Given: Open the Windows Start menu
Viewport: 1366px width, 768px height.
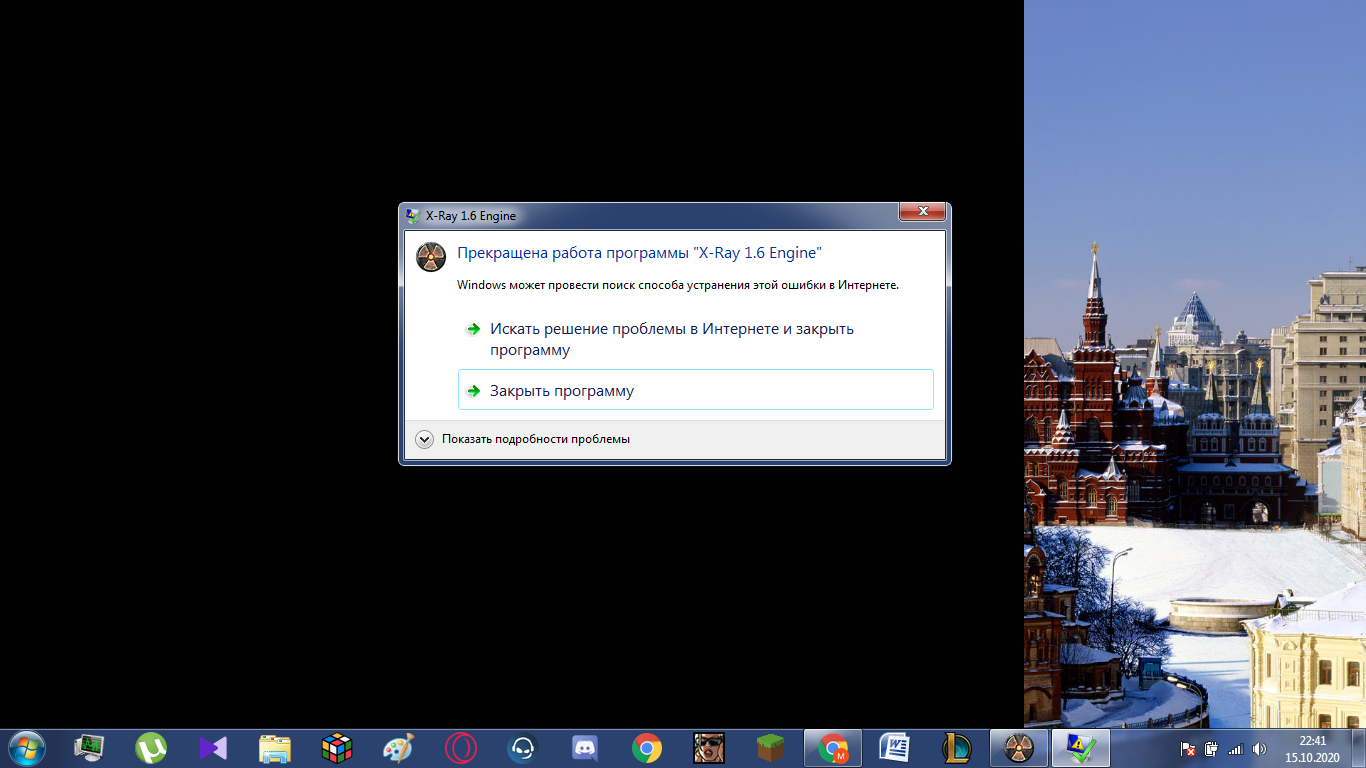Looking at the screenshot, I should [x=26, y=748].
